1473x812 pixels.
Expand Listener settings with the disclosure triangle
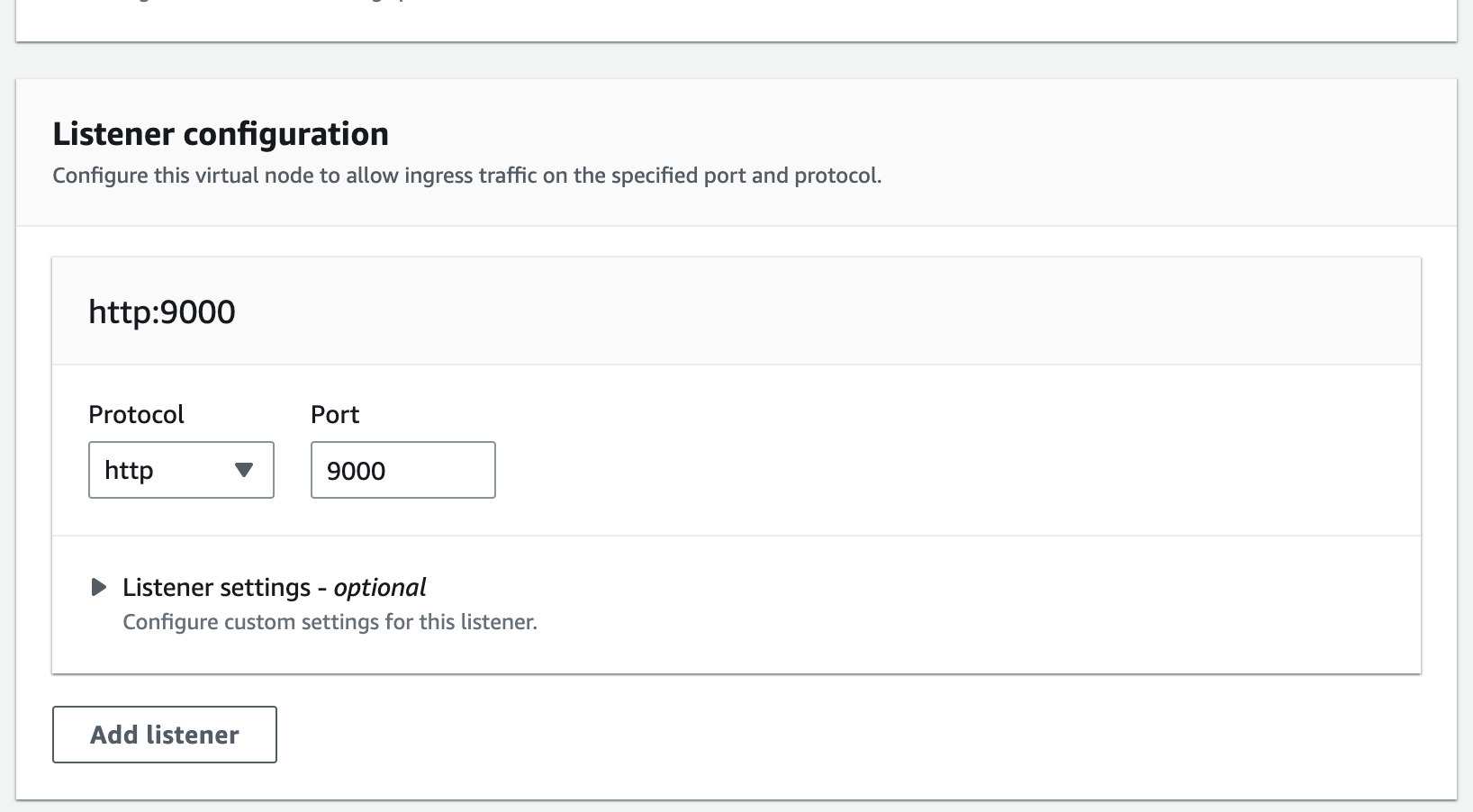tap(99, 588)
